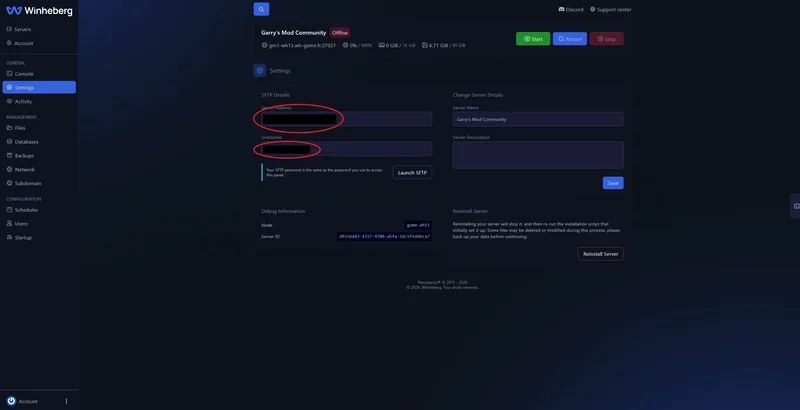Open the search button at top
Image resolution: width=800 pixels, height=410 pixels.
[261, 9]
